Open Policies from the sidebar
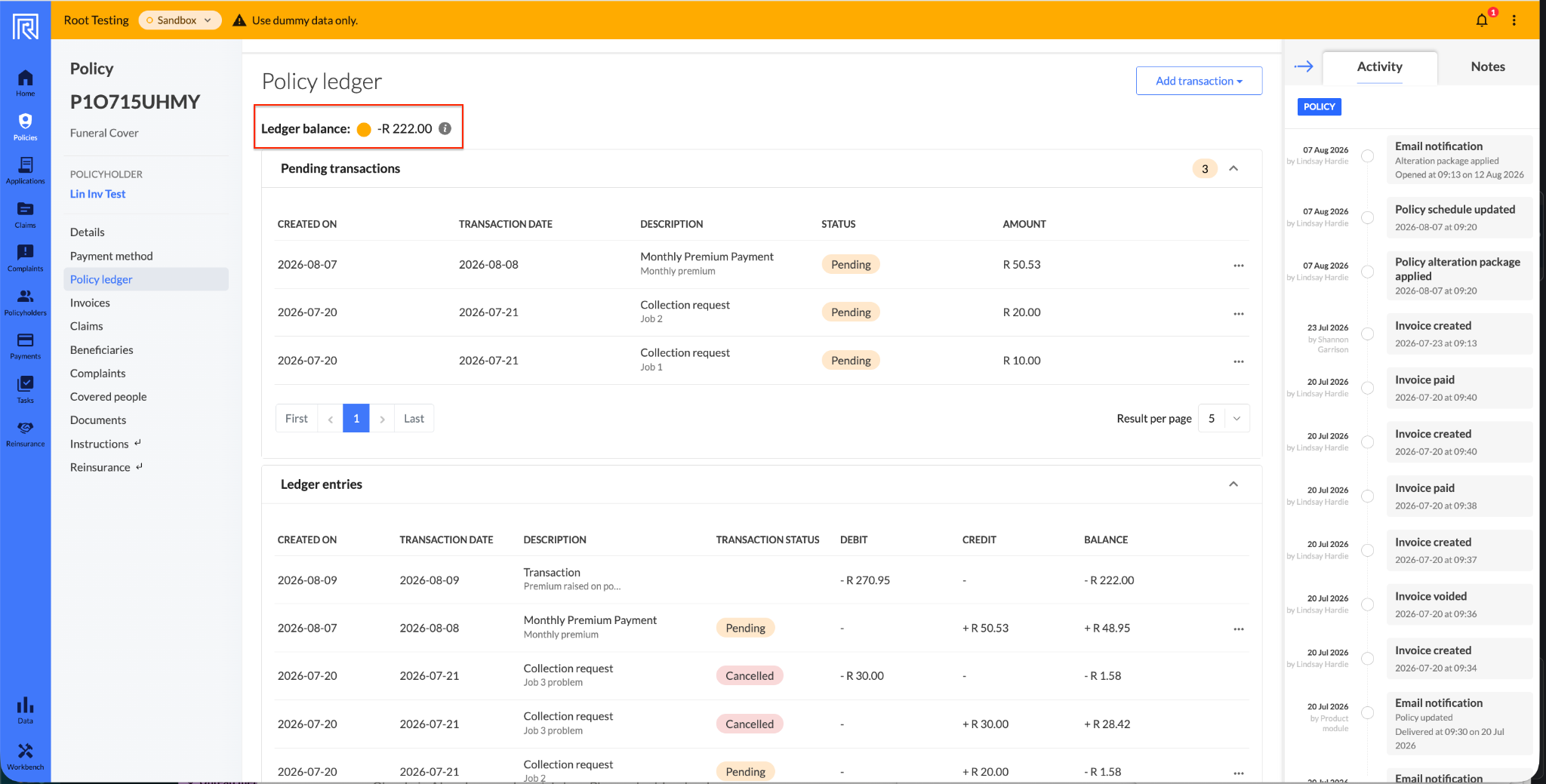 pyautogui.click(x=25, y=127)
